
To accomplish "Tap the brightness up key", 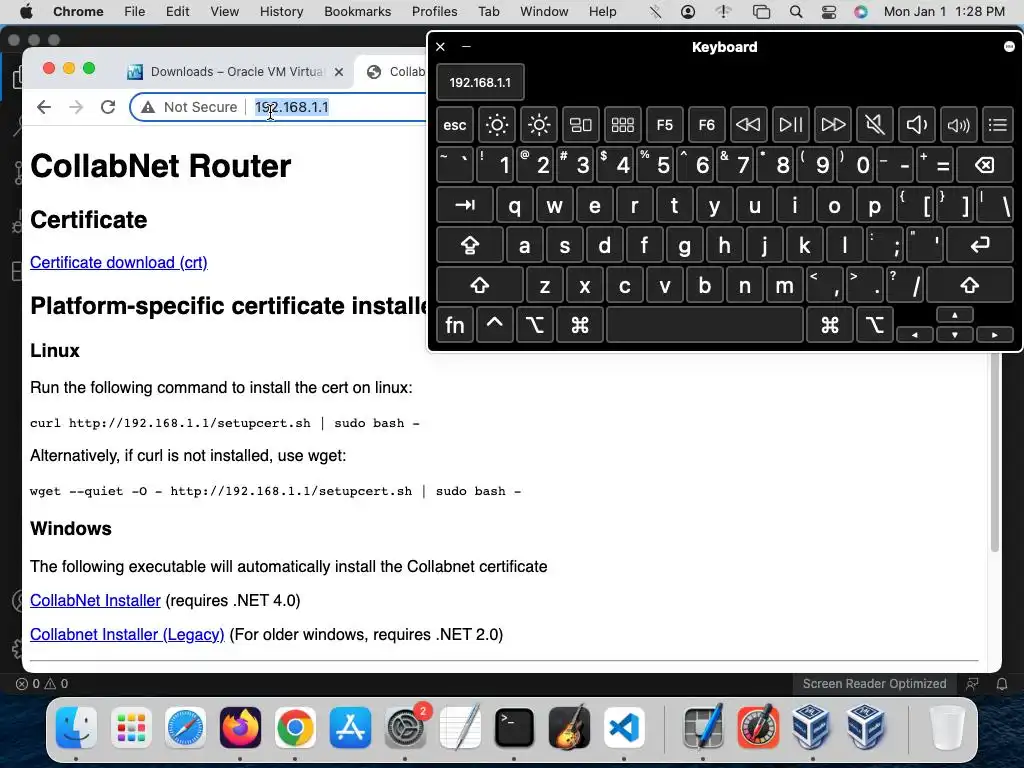I will click(x=539, y=125).
